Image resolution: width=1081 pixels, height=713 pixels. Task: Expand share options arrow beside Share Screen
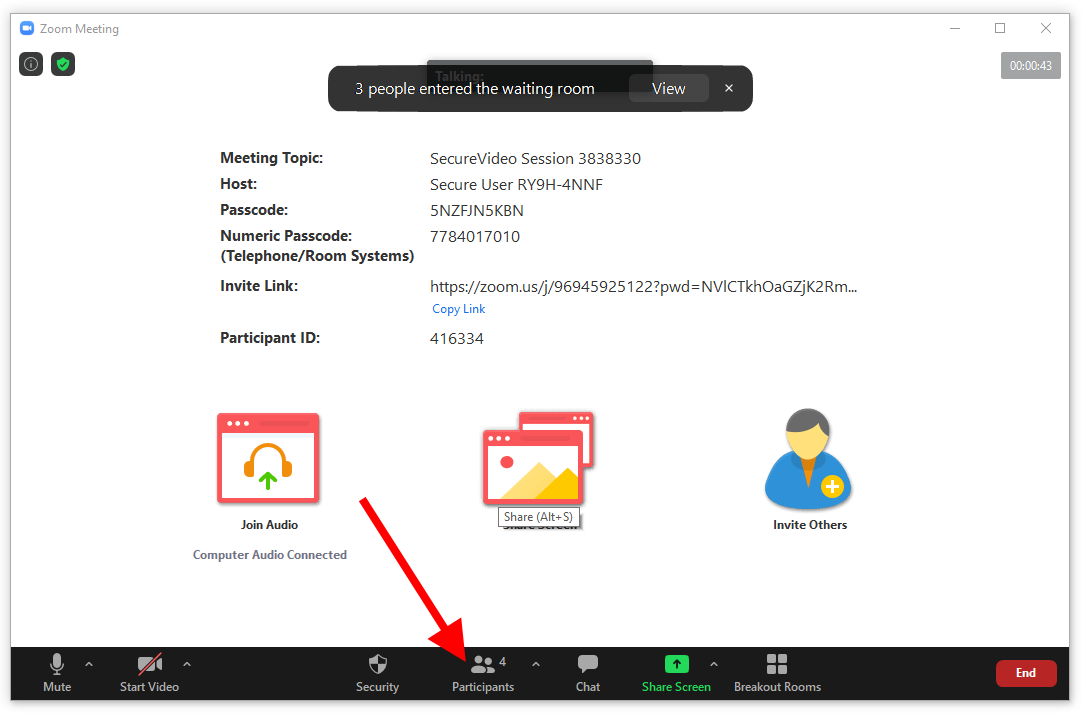[714, 664]
